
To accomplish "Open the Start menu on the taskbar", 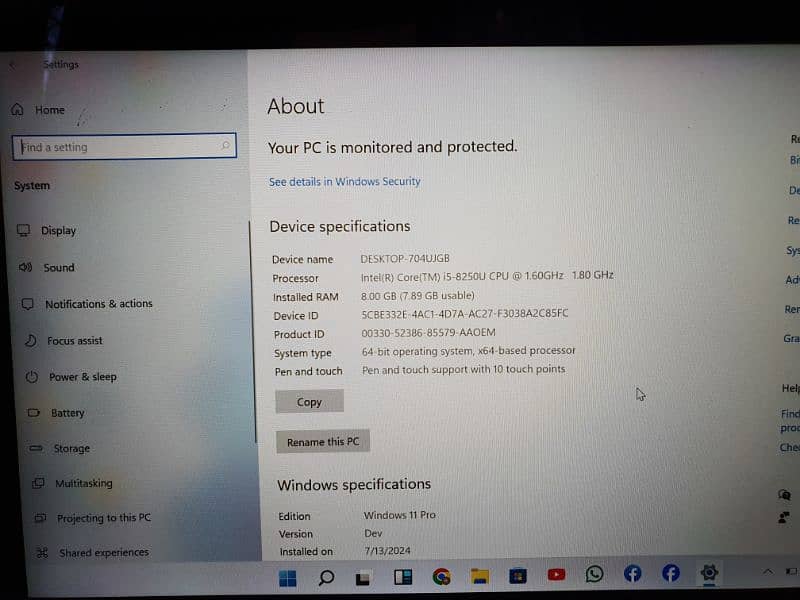I will tap(288, 577).
